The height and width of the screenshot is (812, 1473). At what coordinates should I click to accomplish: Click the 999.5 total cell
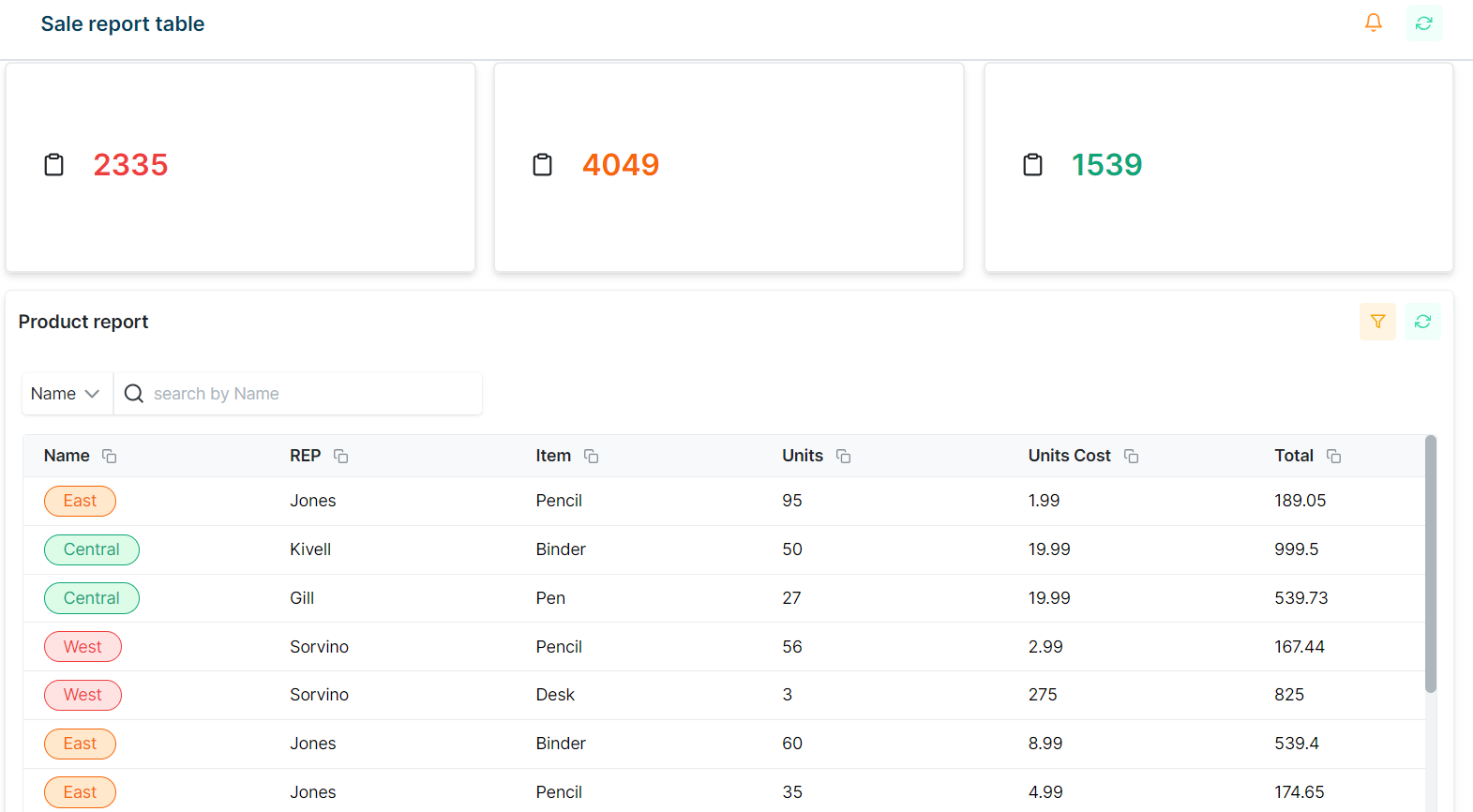click(x=1297, y=549)
